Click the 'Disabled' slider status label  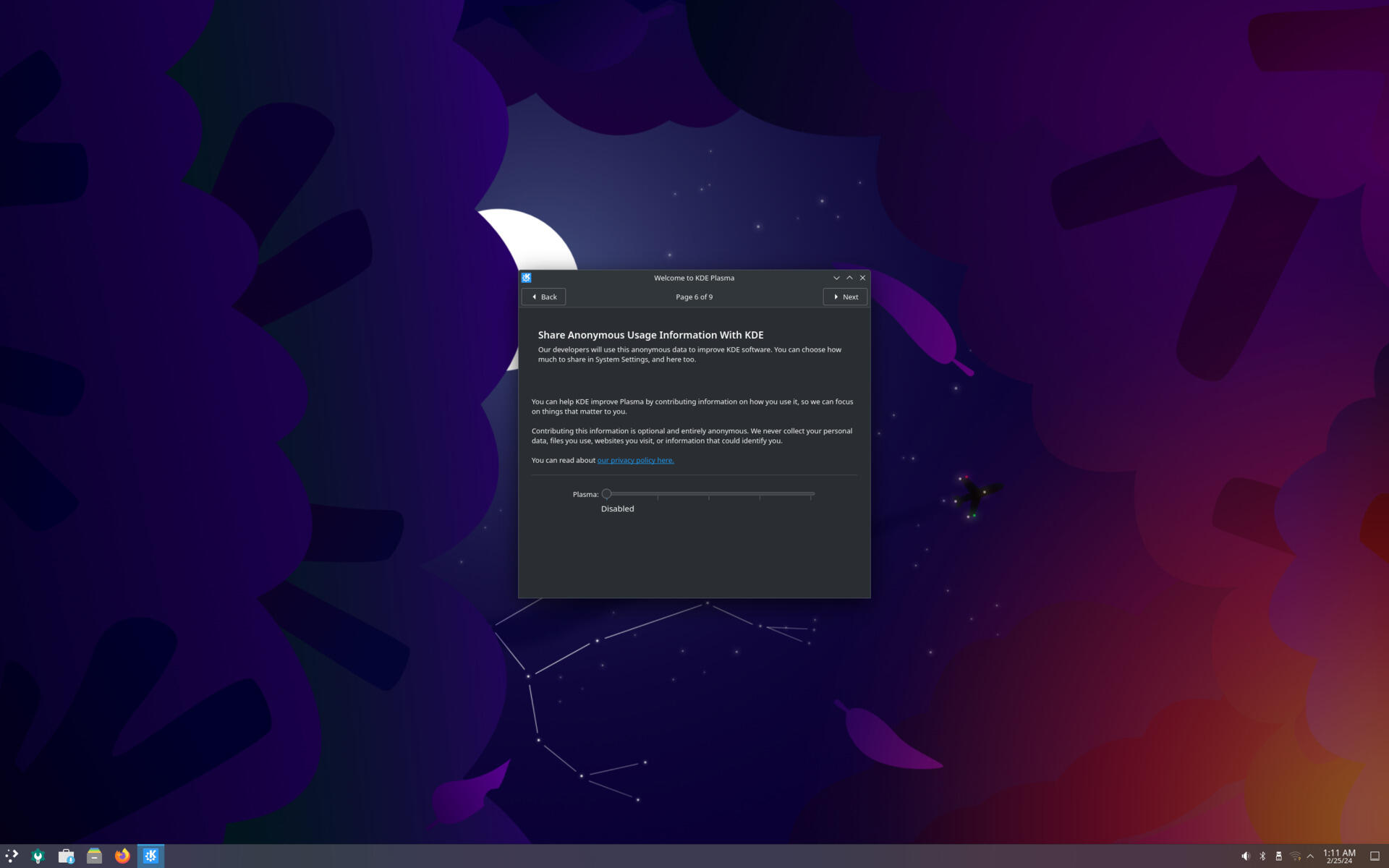point(617,509)
